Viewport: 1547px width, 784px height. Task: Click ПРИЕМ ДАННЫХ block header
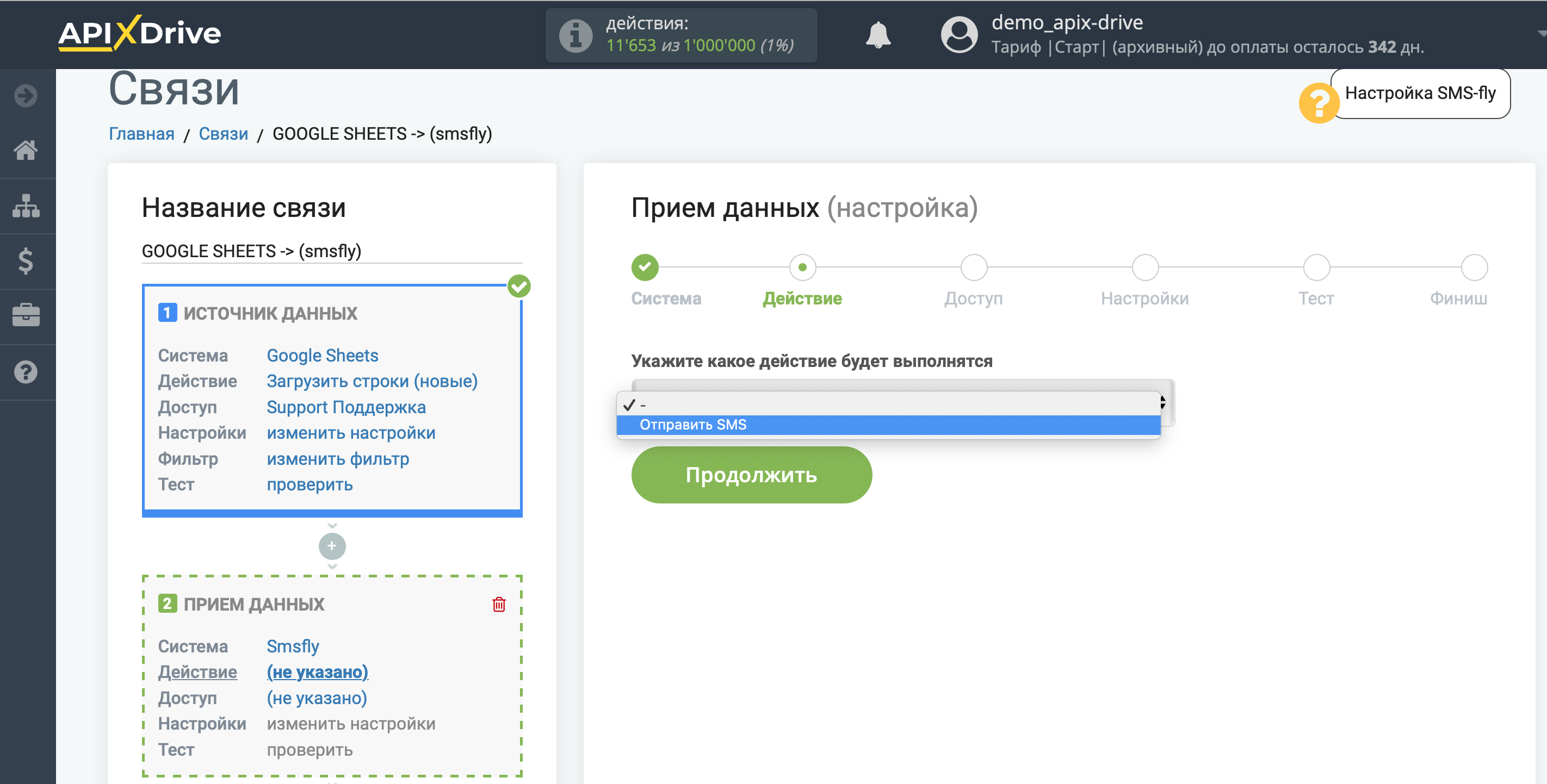click(254, 604)
